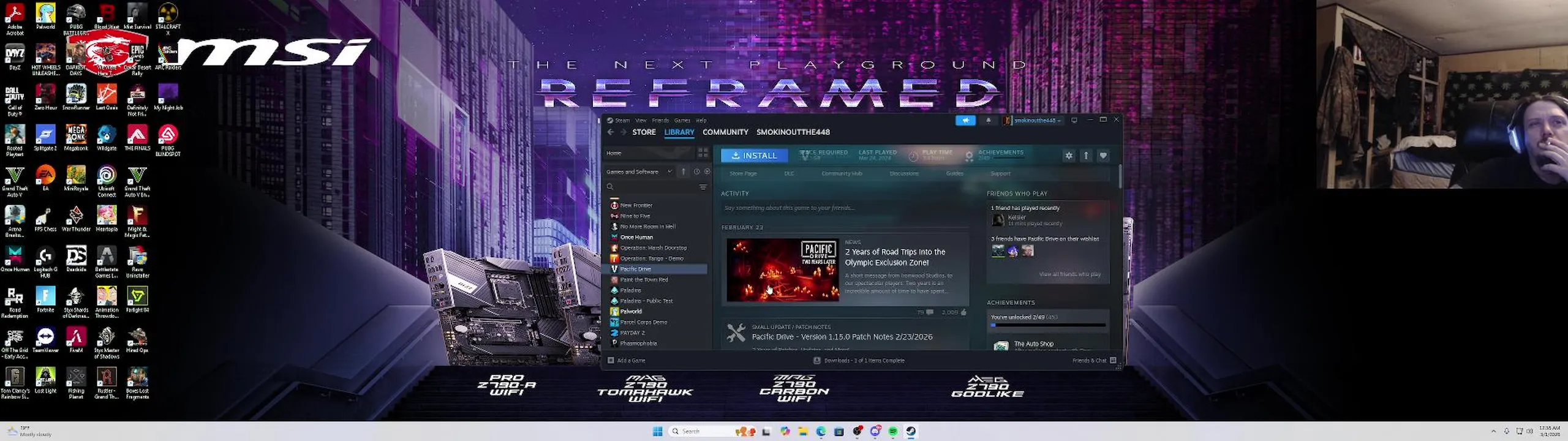Open the SMOKINOUTTHE448 profile tab
The width and height of the screenshot is (1568, 441).
[x=793, y=132]
